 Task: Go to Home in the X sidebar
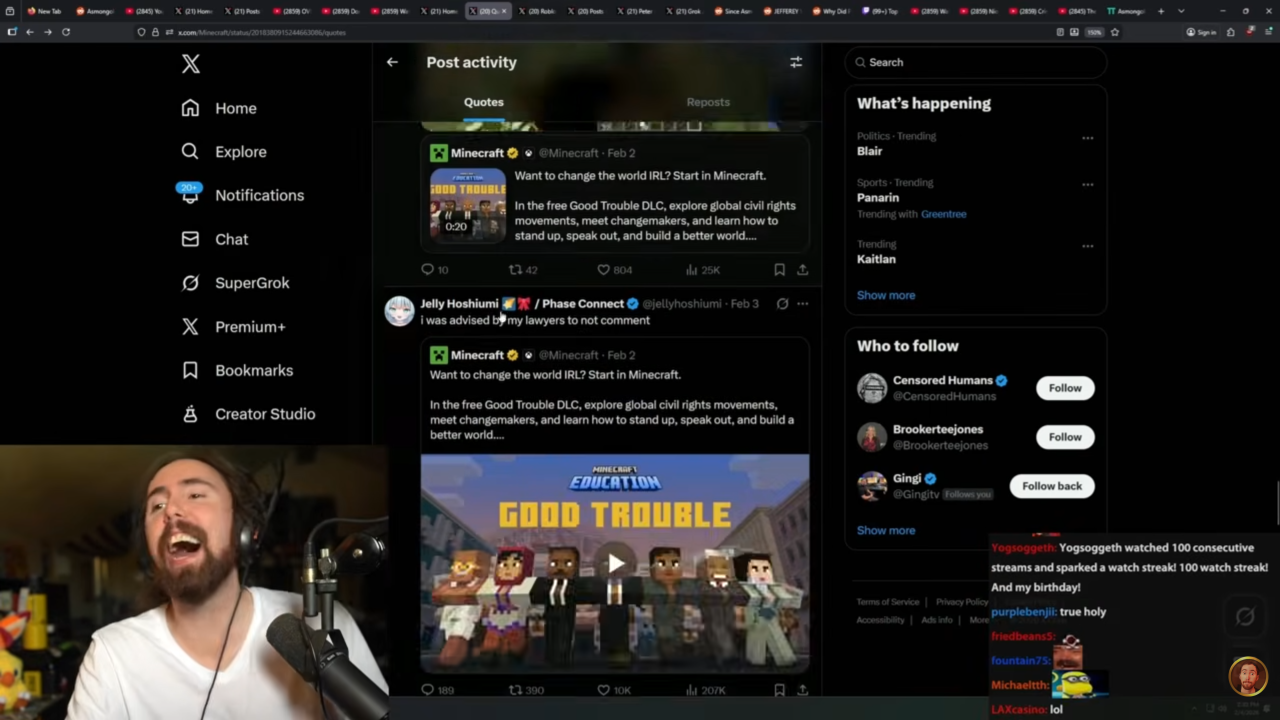(219, 108)
